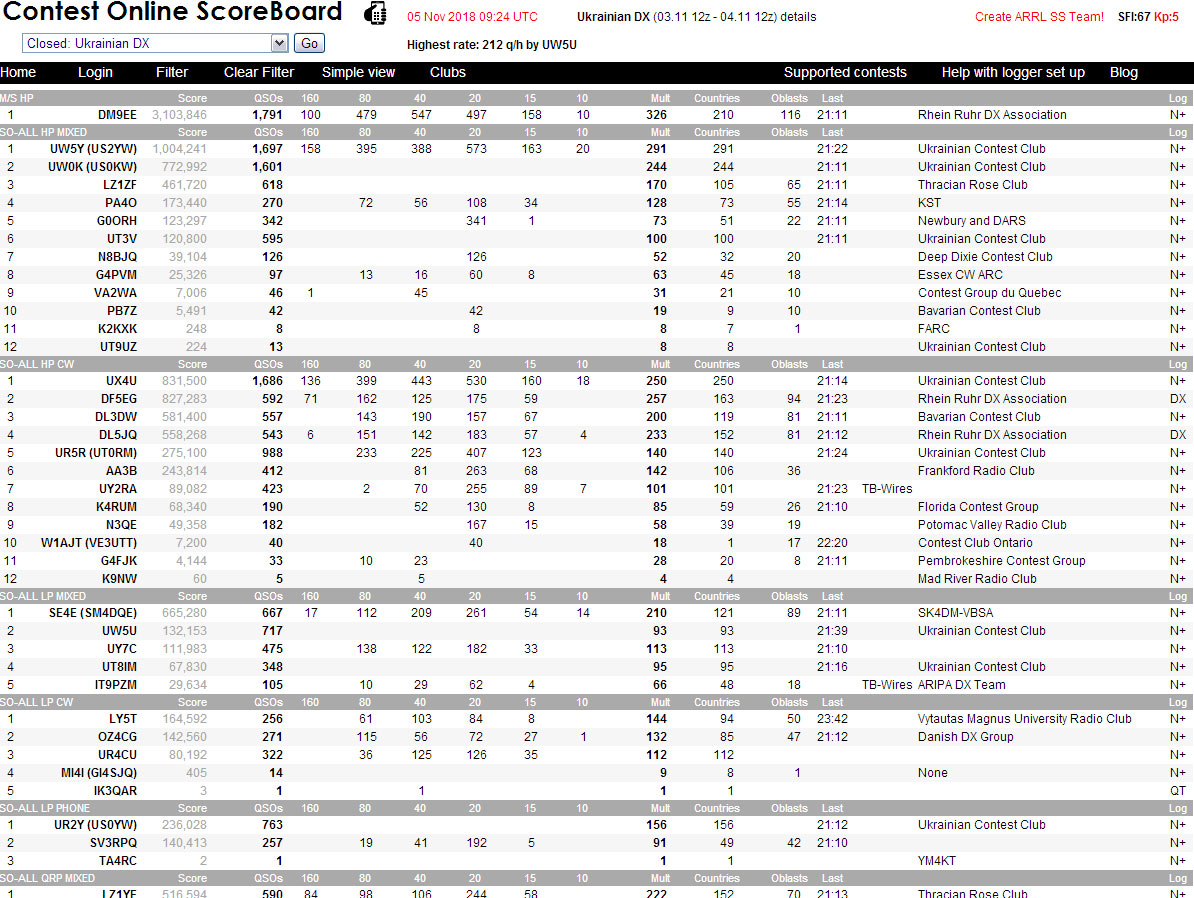The height and width of the screenshot is (898, 1194).
Task: Click Supported contests in the navigation
Action: pyautogui.click(x=845, y=71)
